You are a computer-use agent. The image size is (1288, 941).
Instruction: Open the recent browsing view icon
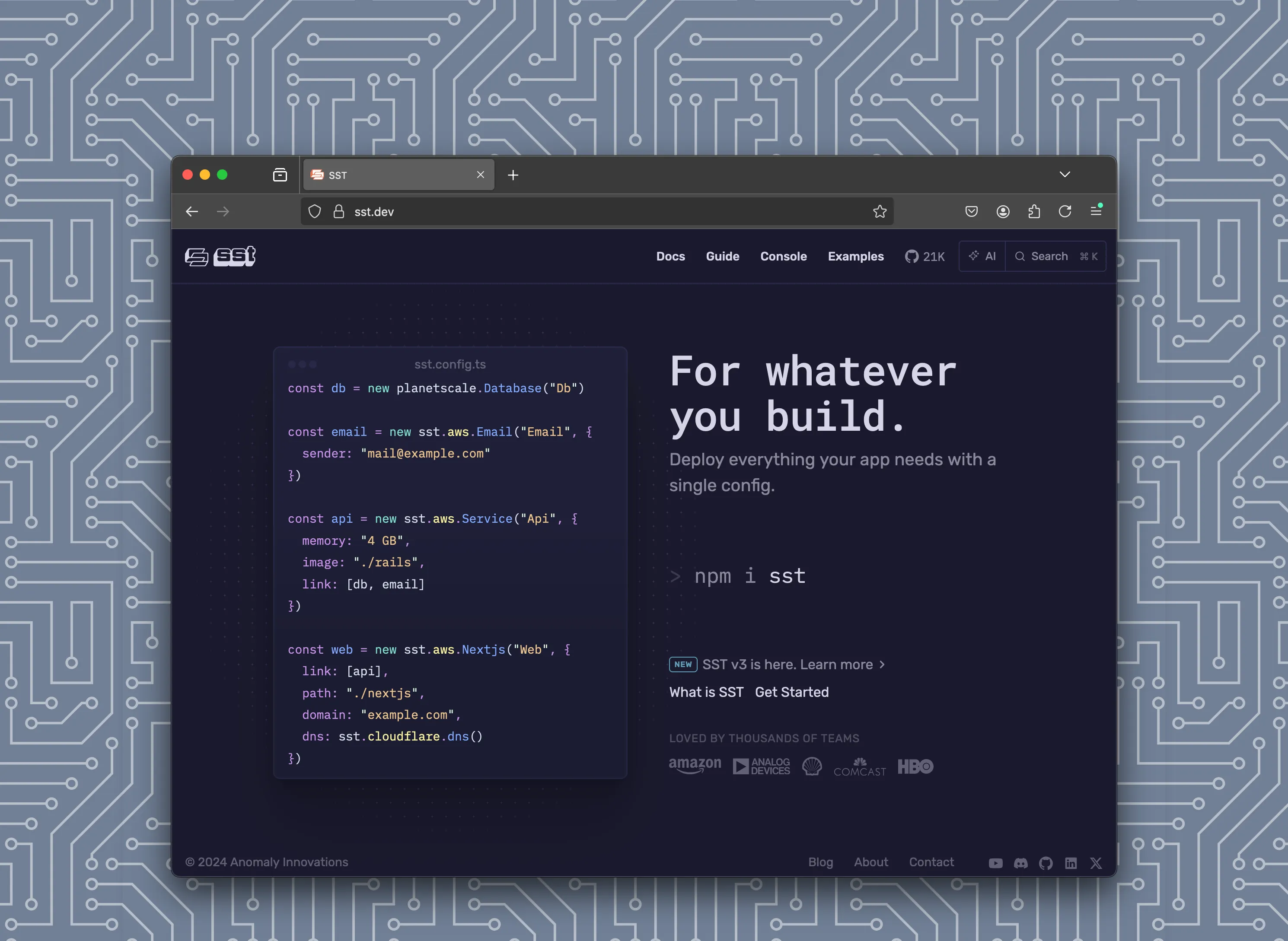pyautogui.click(x=280, y=175)
